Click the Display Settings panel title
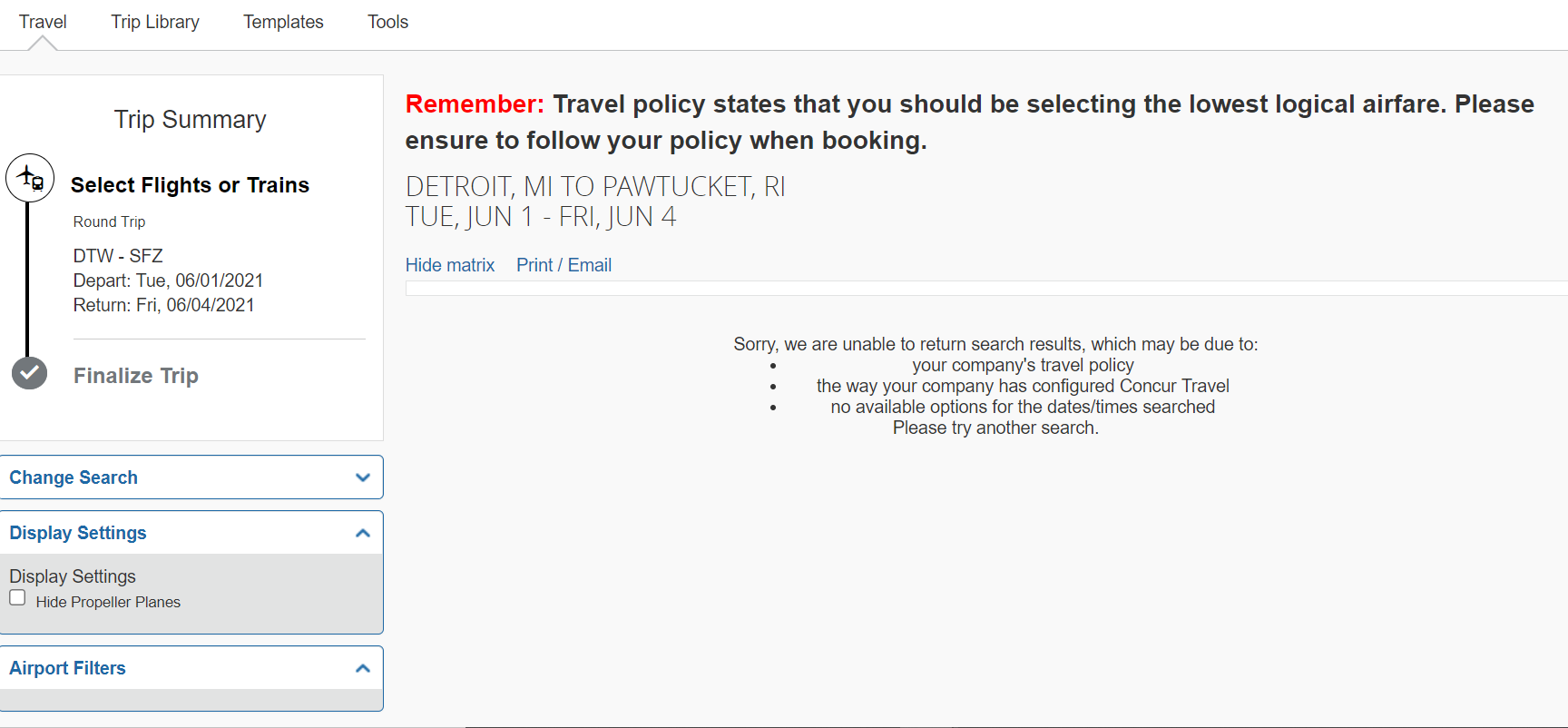The image size is (1568, 728). coord(78,533)
